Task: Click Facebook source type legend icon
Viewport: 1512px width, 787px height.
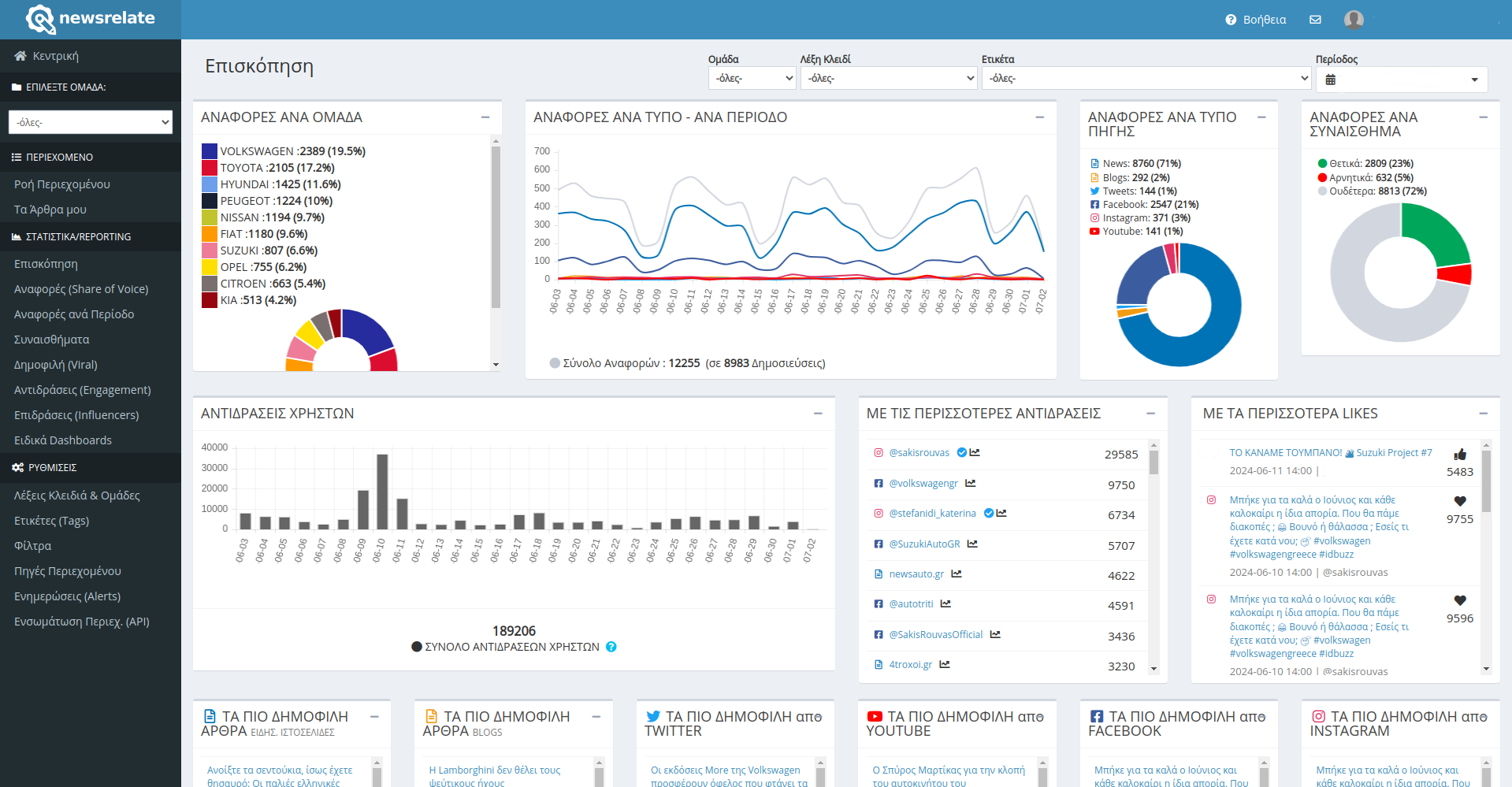Action: (x=1094, y=205)
